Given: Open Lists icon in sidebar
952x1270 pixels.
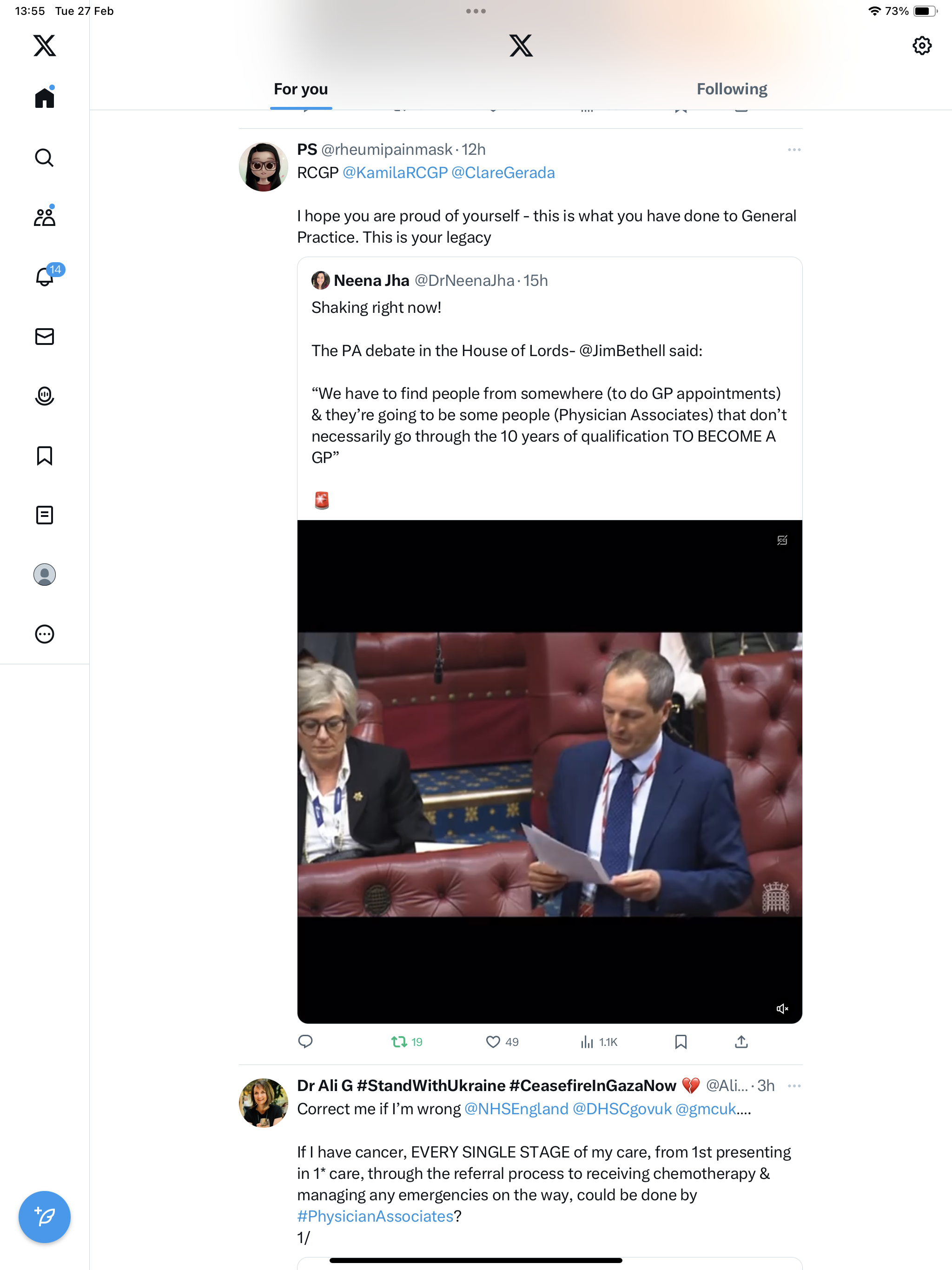Looking at the screenshot, I should (44, 515).
